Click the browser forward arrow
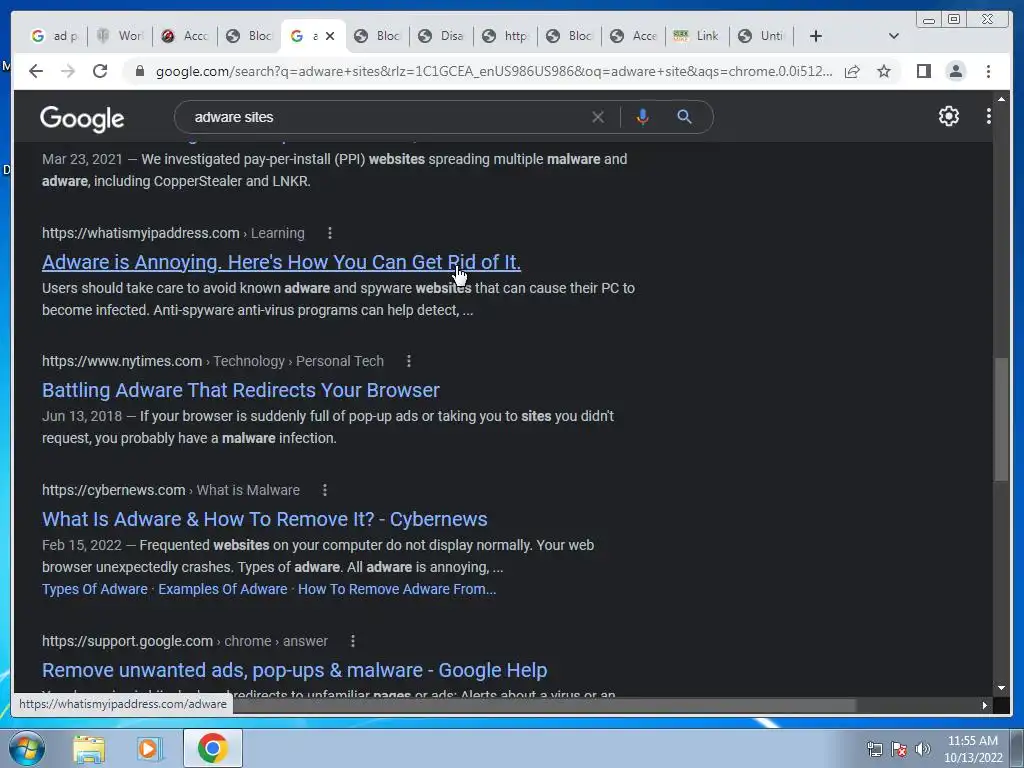Screen dimensions: 1024x768 (68, 71)
